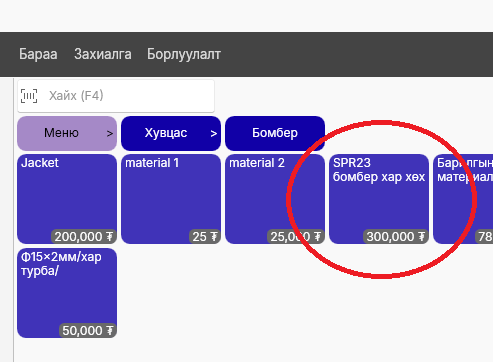Click the 25,000 ₮ price tag
Image resolution: width=493 pixels, height=362 pixels.
tap(296, 237)
